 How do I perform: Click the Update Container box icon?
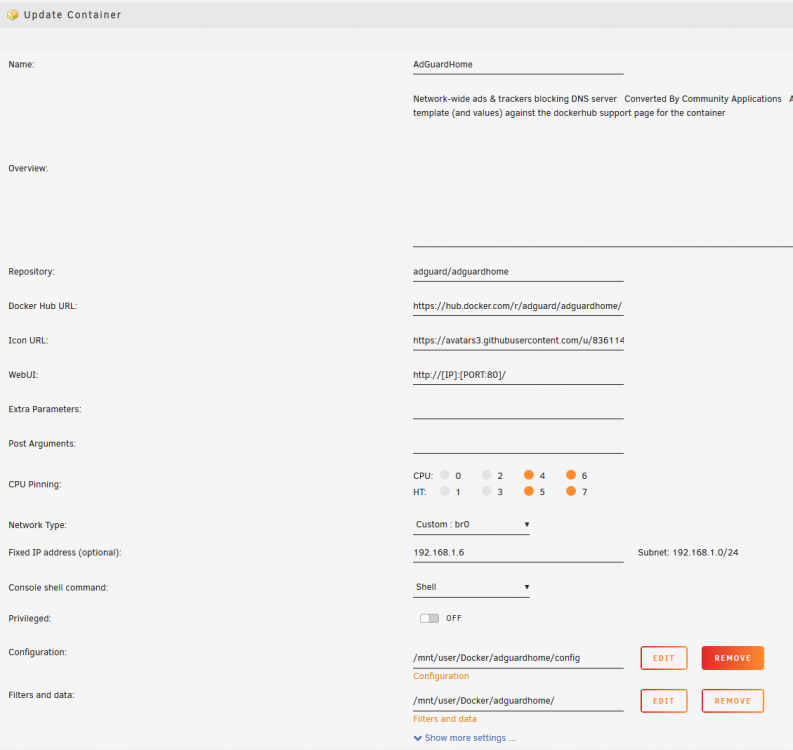tap(13, 15)
